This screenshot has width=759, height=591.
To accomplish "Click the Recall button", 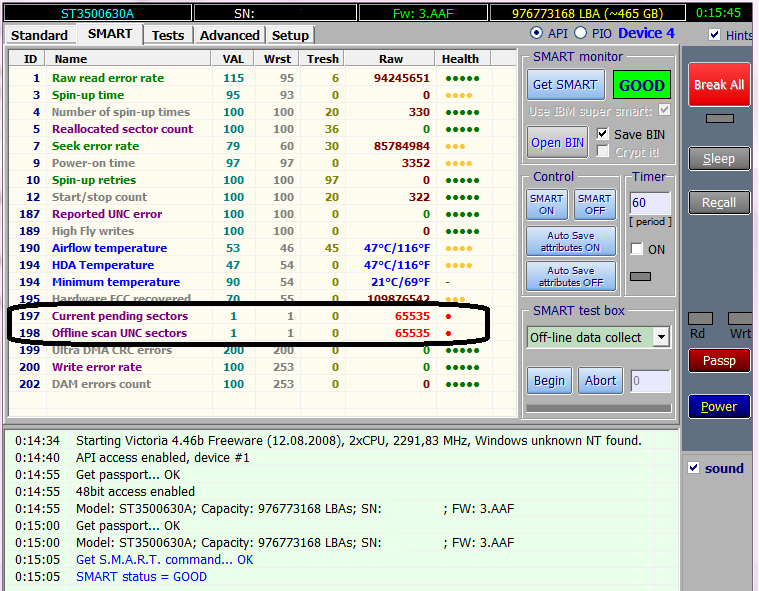I will pyautogui.click(x=718, y=202).
